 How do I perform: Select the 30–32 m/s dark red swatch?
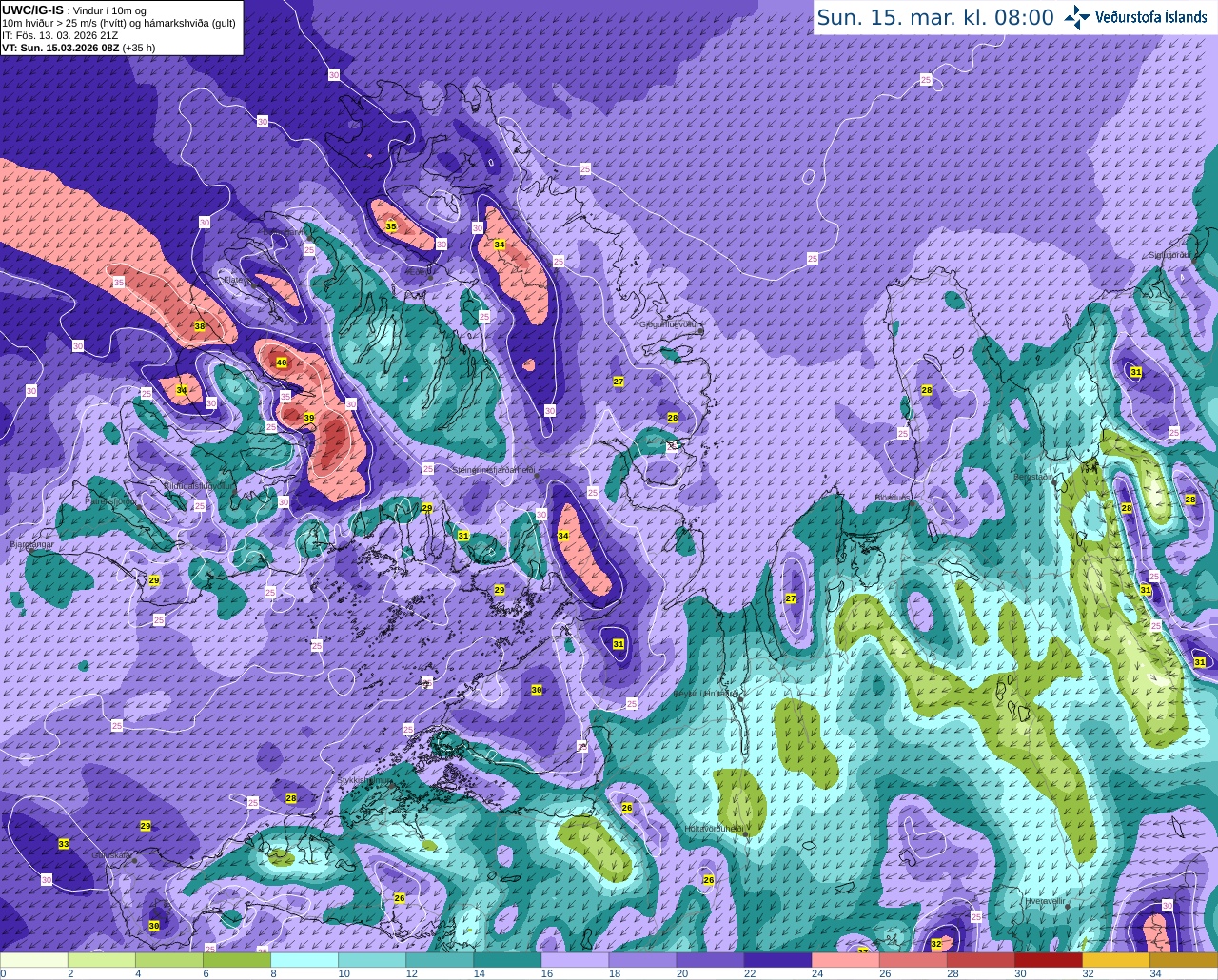pos(1048,960)
